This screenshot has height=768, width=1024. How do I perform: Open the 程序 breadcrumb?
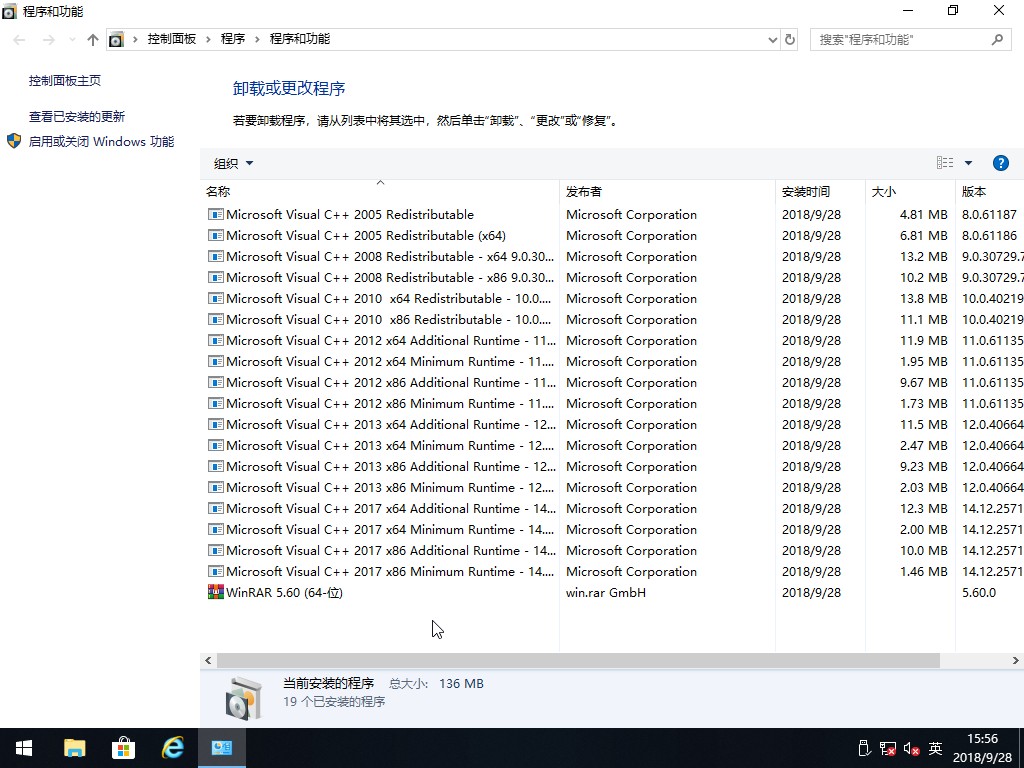tap(232, 39)
